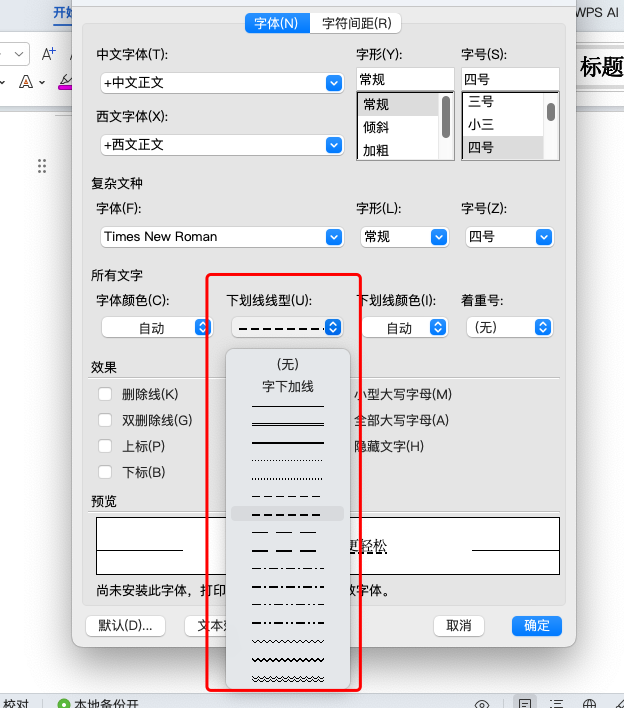This screenshot has width=624, height=708.
Task: Select 加粗 in the 字形 list
Action: point(398,150)
